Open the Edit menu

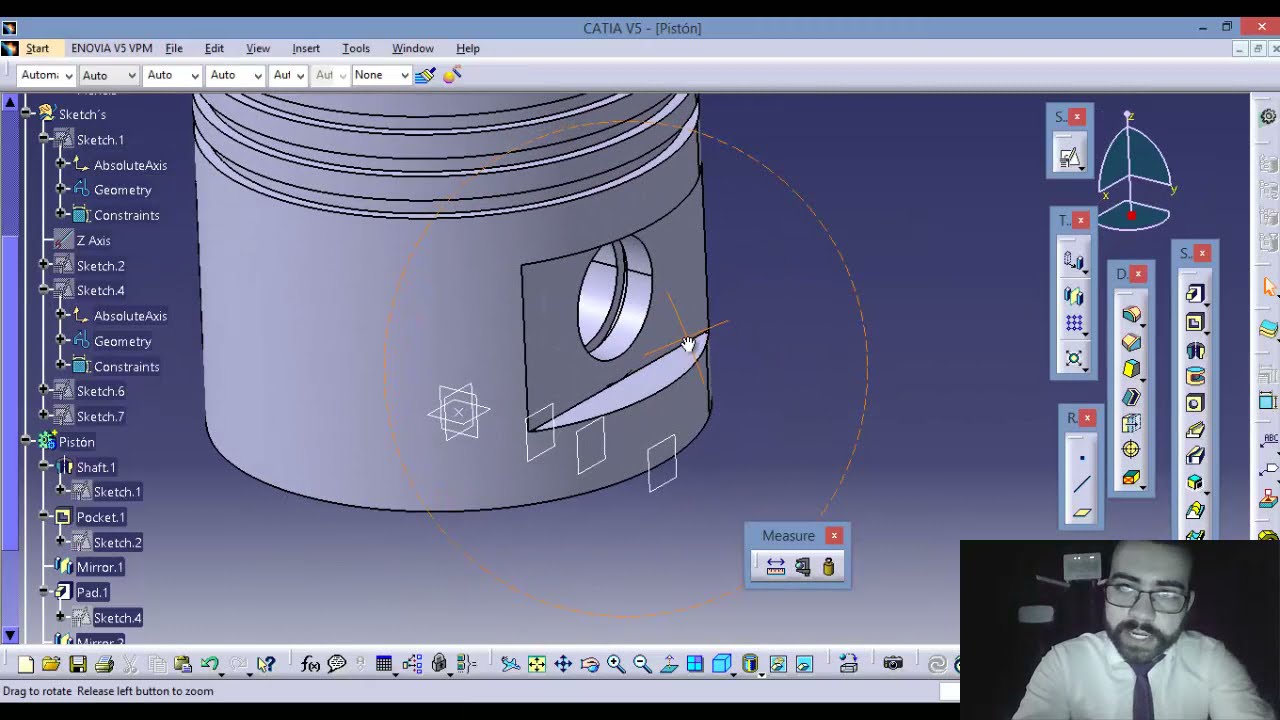click(214, 48)
